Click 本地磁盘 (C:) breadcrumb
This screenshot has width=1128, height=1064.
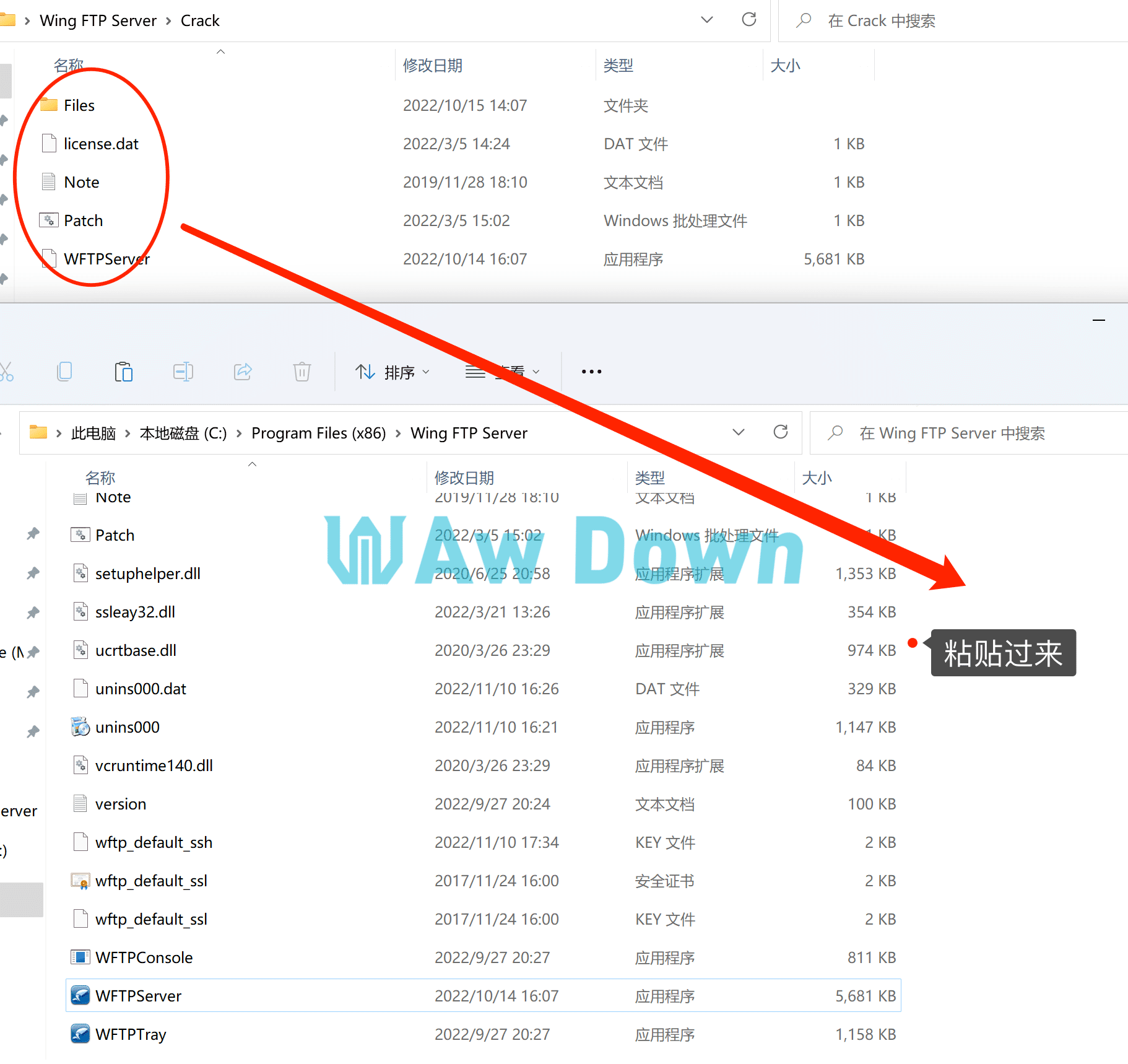(183, 433)
